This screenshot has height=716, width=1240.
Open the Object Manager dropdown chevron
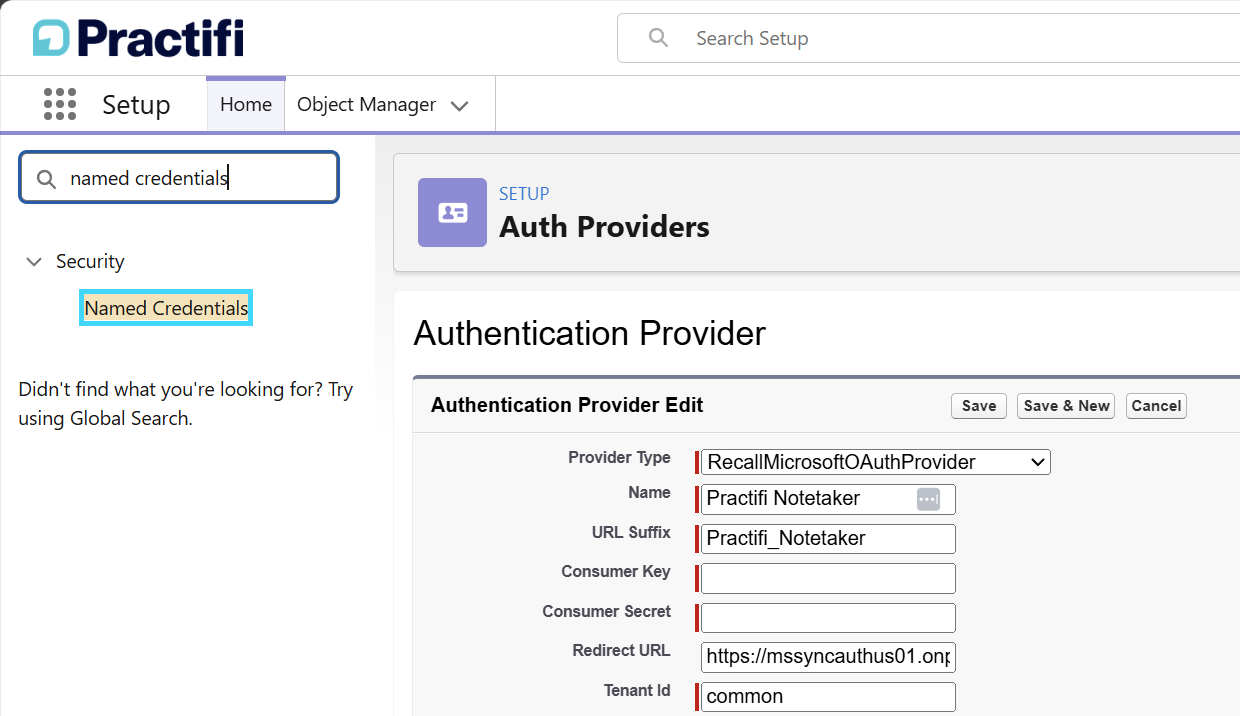pyautogui.click(x=459, y=105)
